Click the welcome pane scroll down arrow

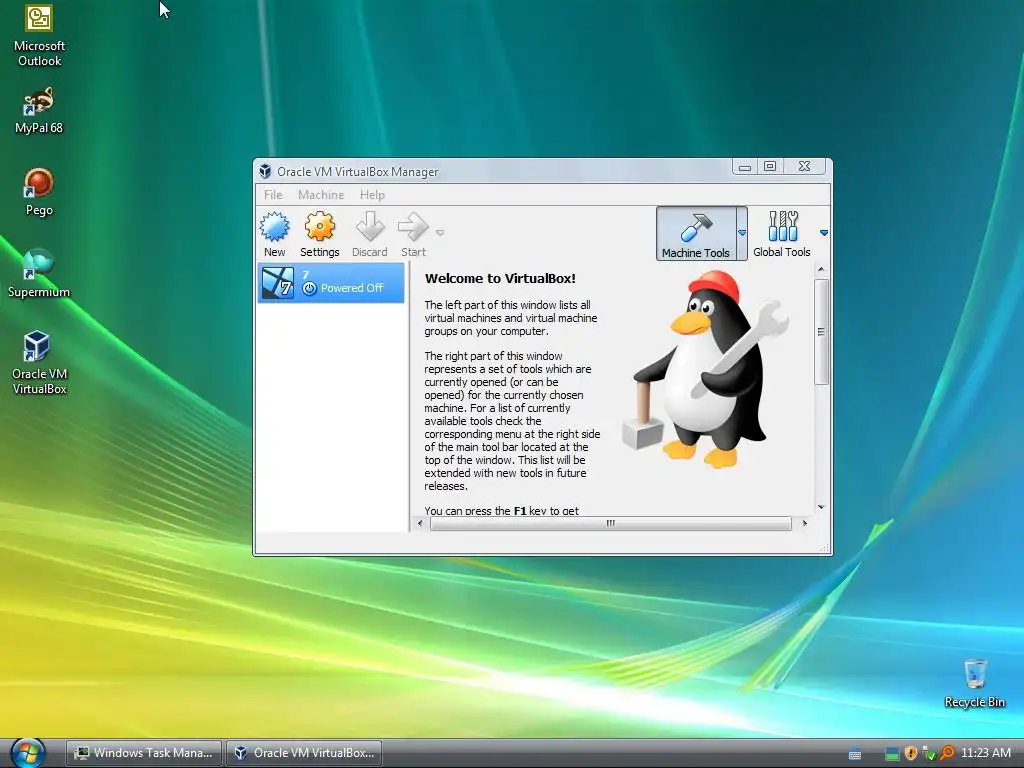point(821,507)
